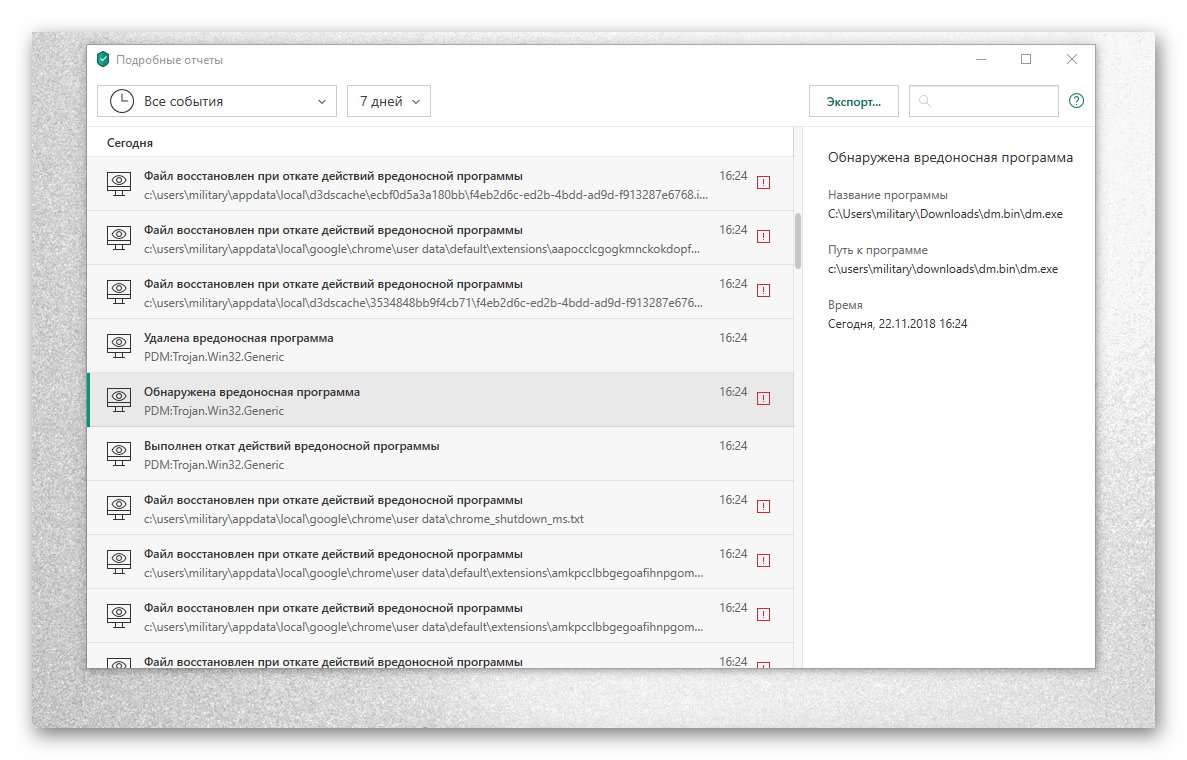Screen dimensions: 1187x760
Task: Click the clock icon beside Все события
Action: (121, 101)
